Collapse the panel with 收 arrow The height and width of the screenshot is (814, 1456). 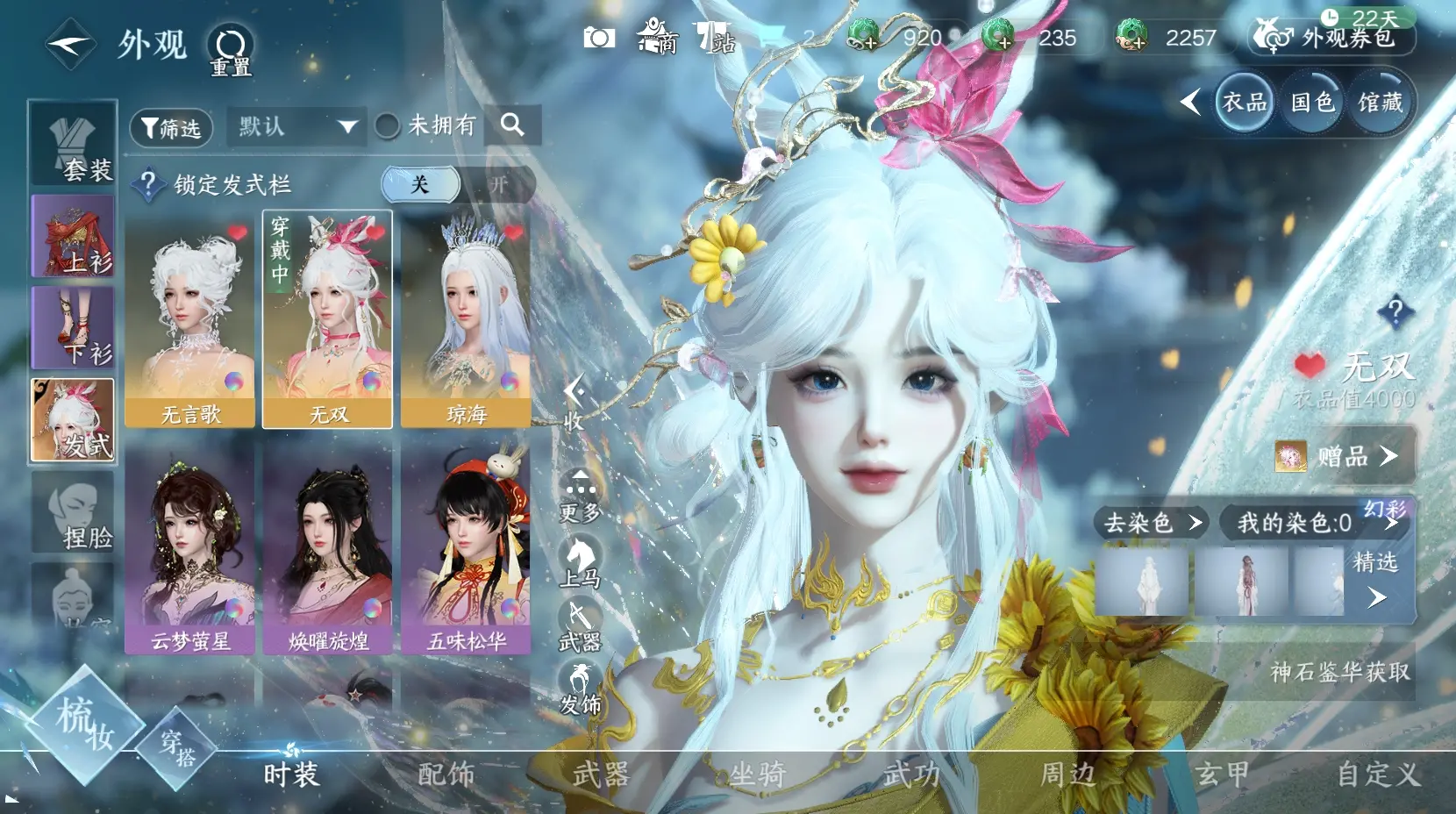(573, 403)
